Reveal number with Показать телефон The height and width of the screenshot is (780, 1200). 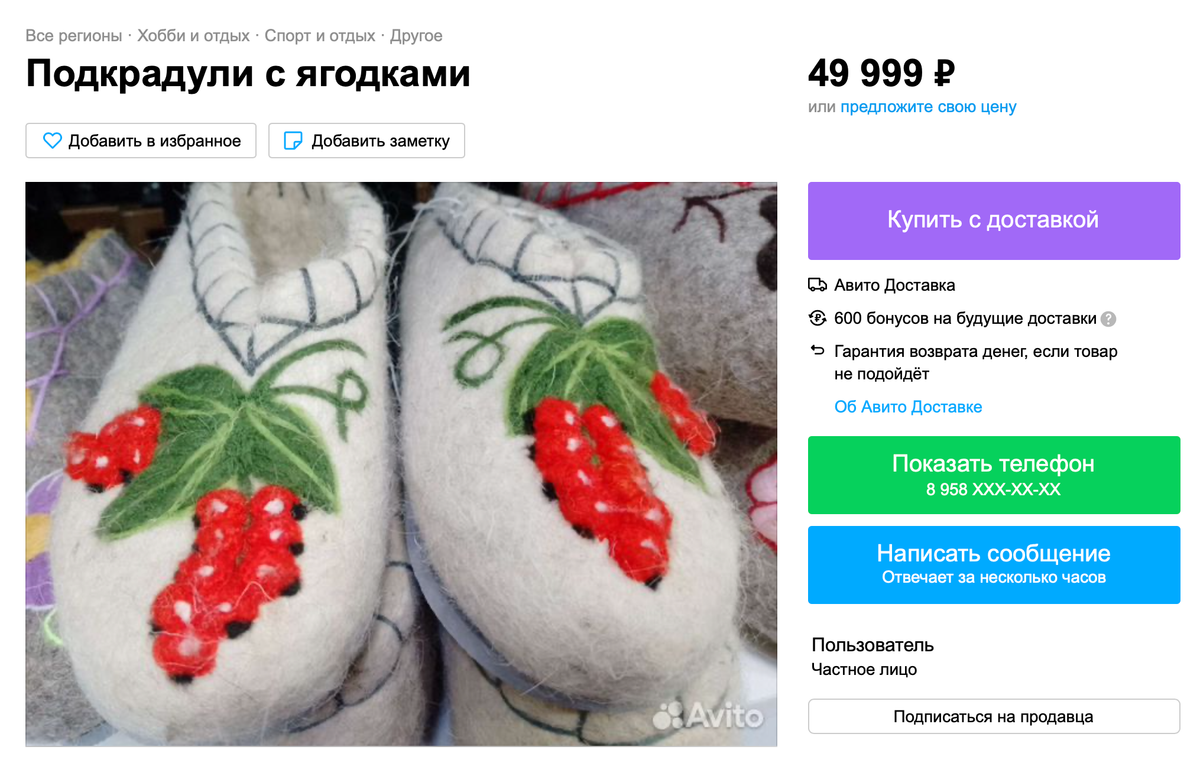(x=994, y=475)
